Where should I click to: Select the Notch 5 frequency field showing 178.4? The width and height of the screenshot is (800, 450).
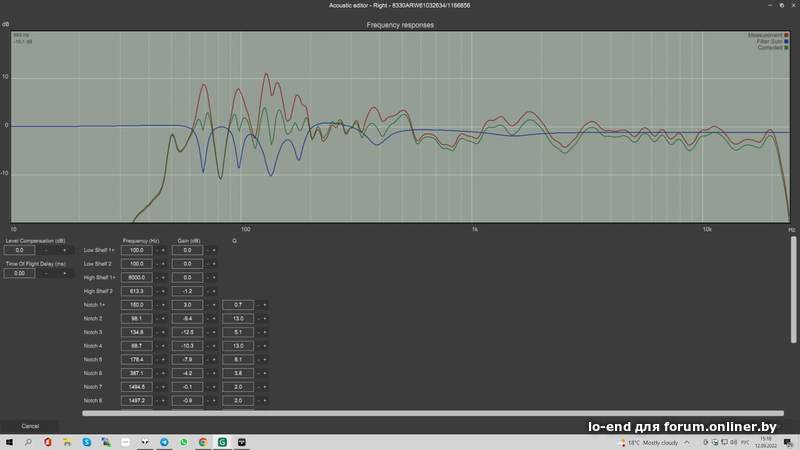point(136,360)
